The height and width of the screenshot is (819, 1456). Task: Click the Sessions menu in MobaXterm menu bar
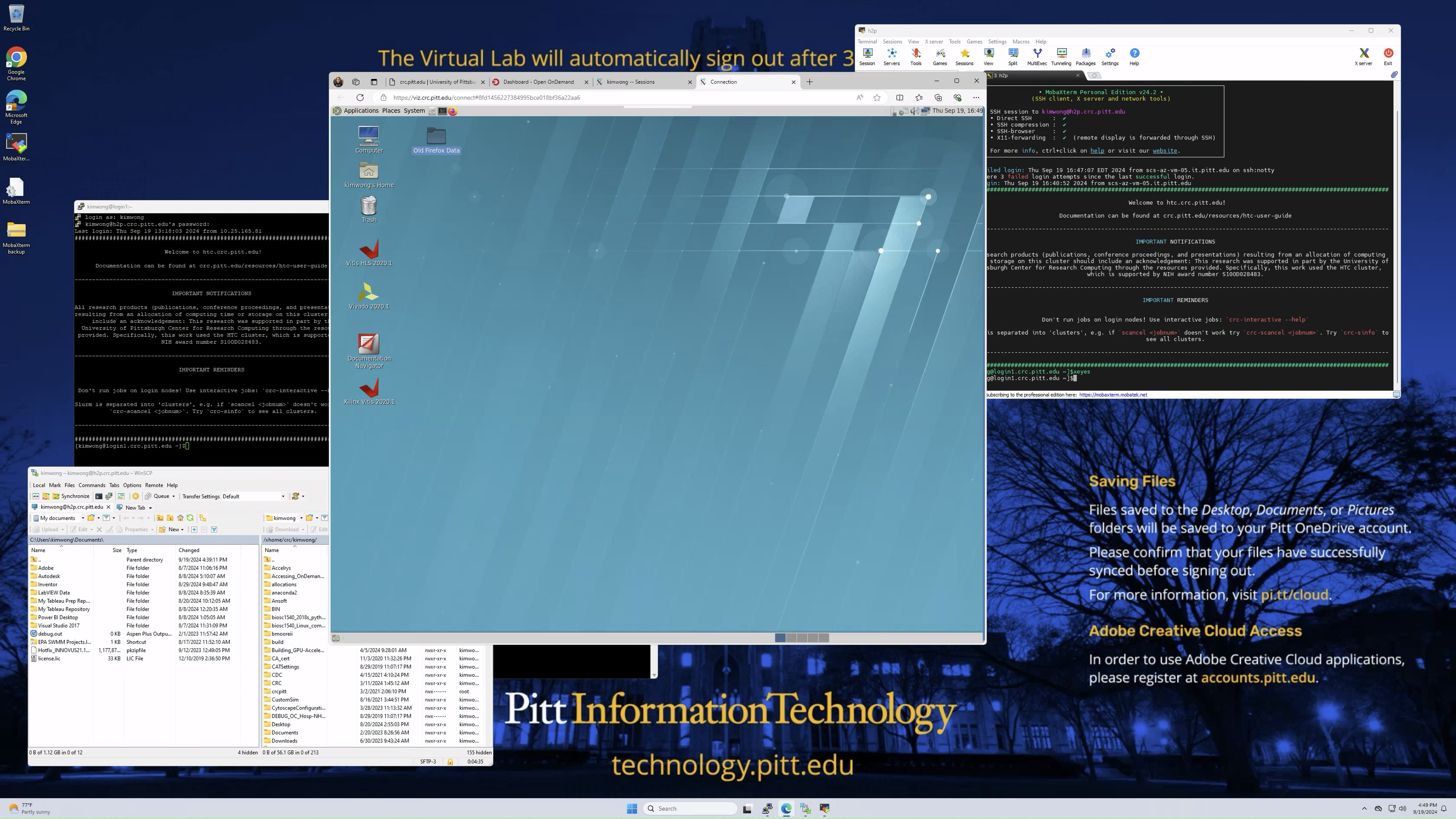click(893, 41)
